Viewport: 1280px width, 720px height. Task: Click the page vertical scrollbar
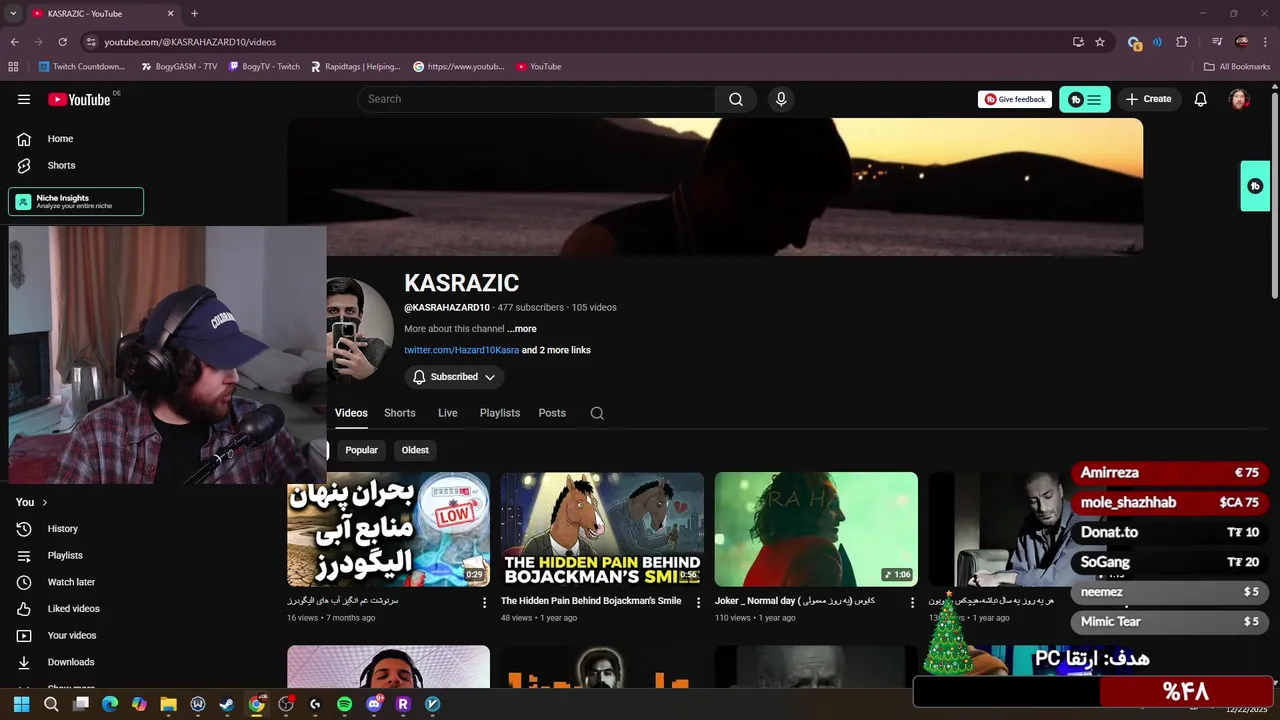(x=1274, y=195)
